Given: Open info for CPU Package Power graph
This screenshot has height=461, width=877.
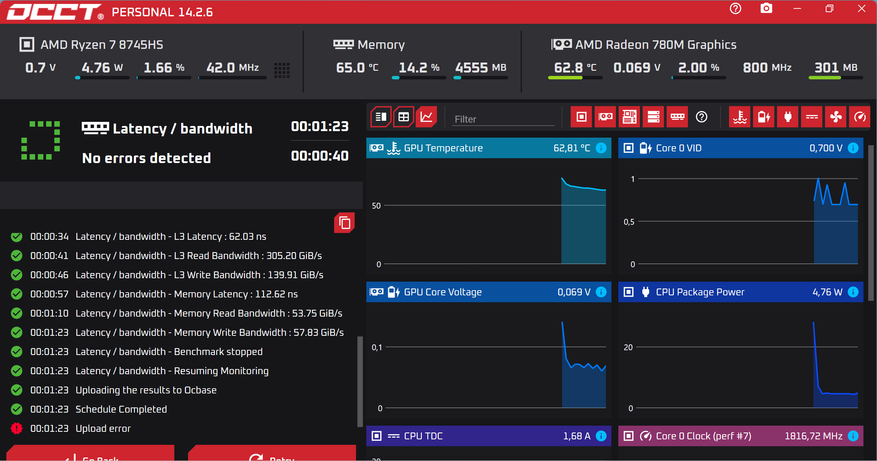Looking at the screenshot, I should coord(853,292).
